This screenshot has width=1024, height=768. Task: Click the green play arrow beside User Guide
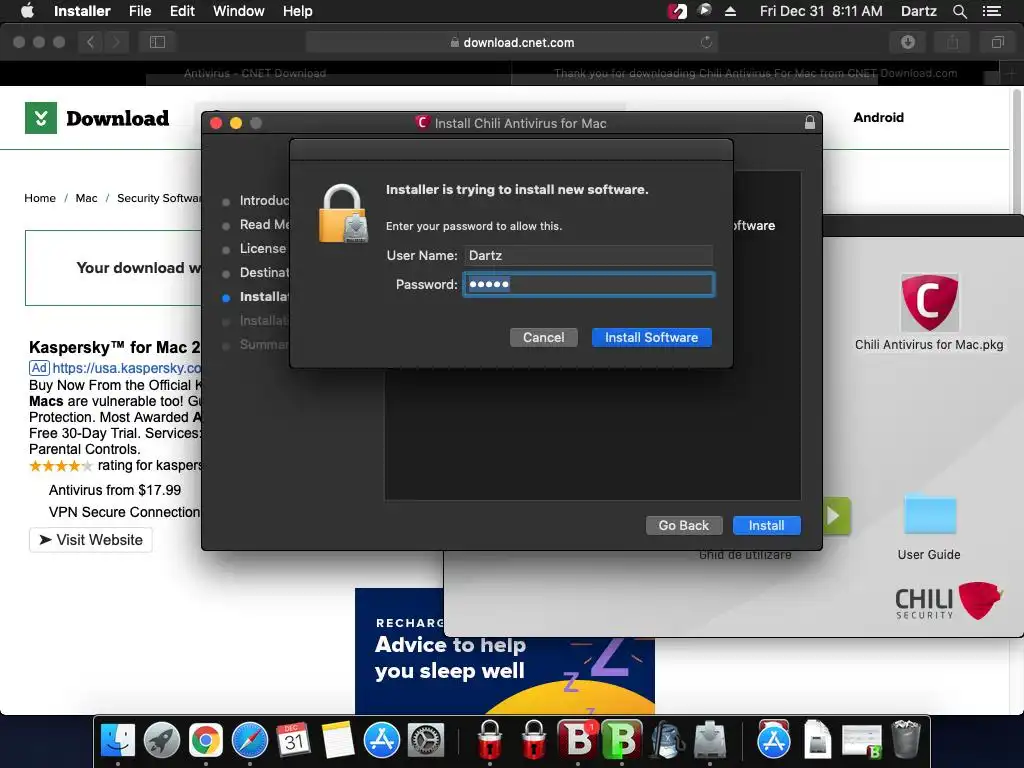tap(835, 516)
